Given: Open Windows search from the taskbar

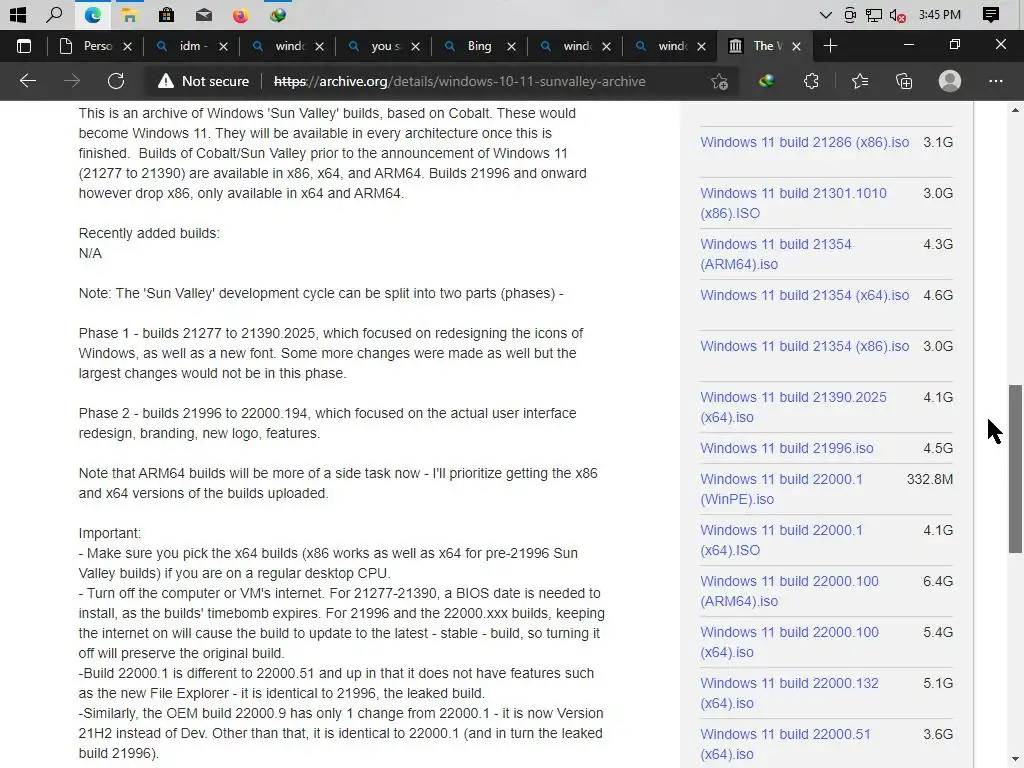Looking at the screenshot, I should coord(55,14).
